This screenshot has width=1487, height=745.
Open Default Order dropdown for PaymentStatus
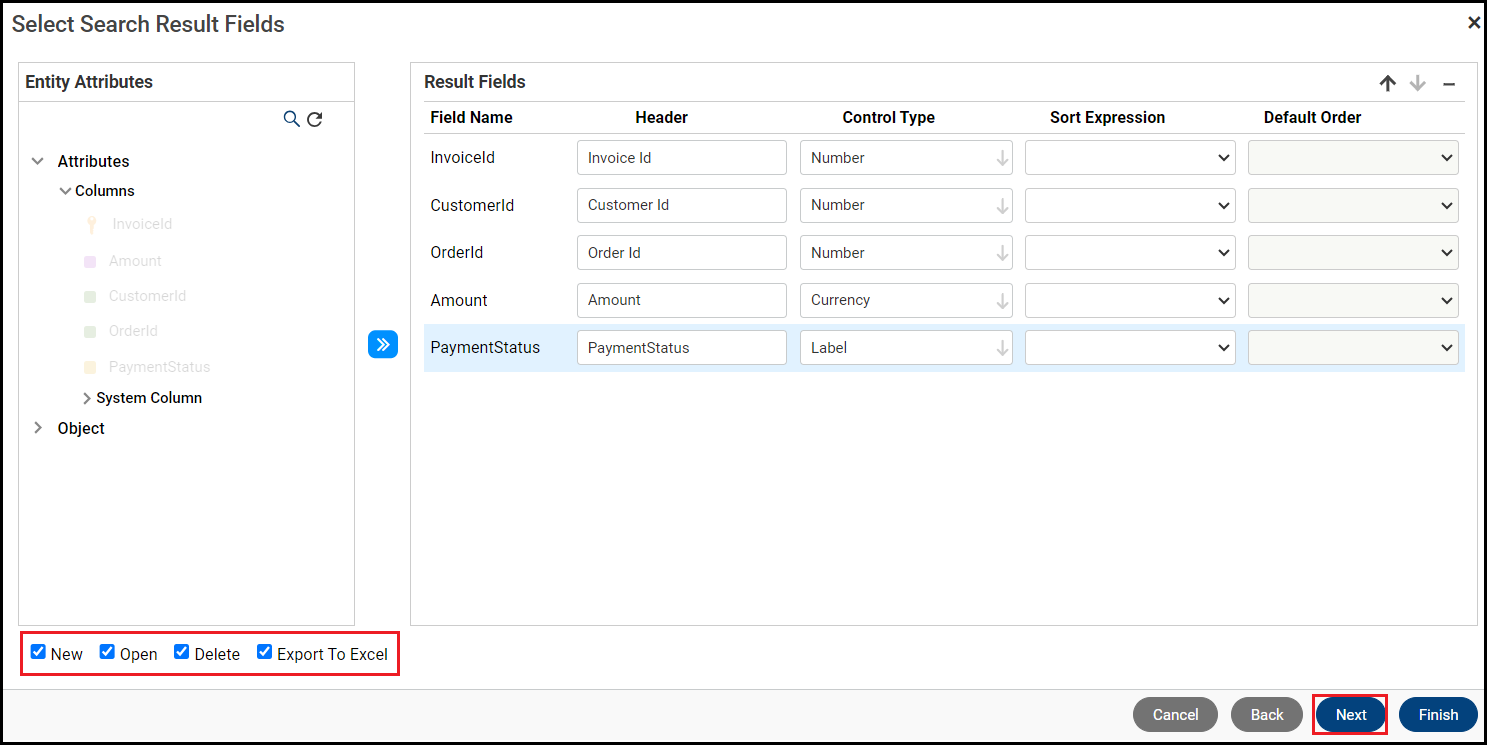(1353, 348)
